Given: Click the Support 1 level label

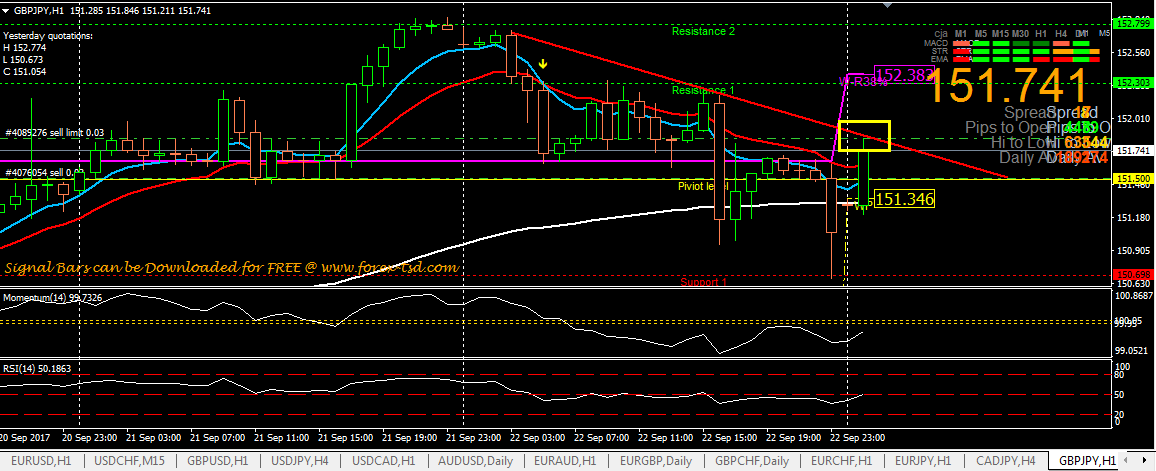Looking at the screenshot, I should point(704,282).
